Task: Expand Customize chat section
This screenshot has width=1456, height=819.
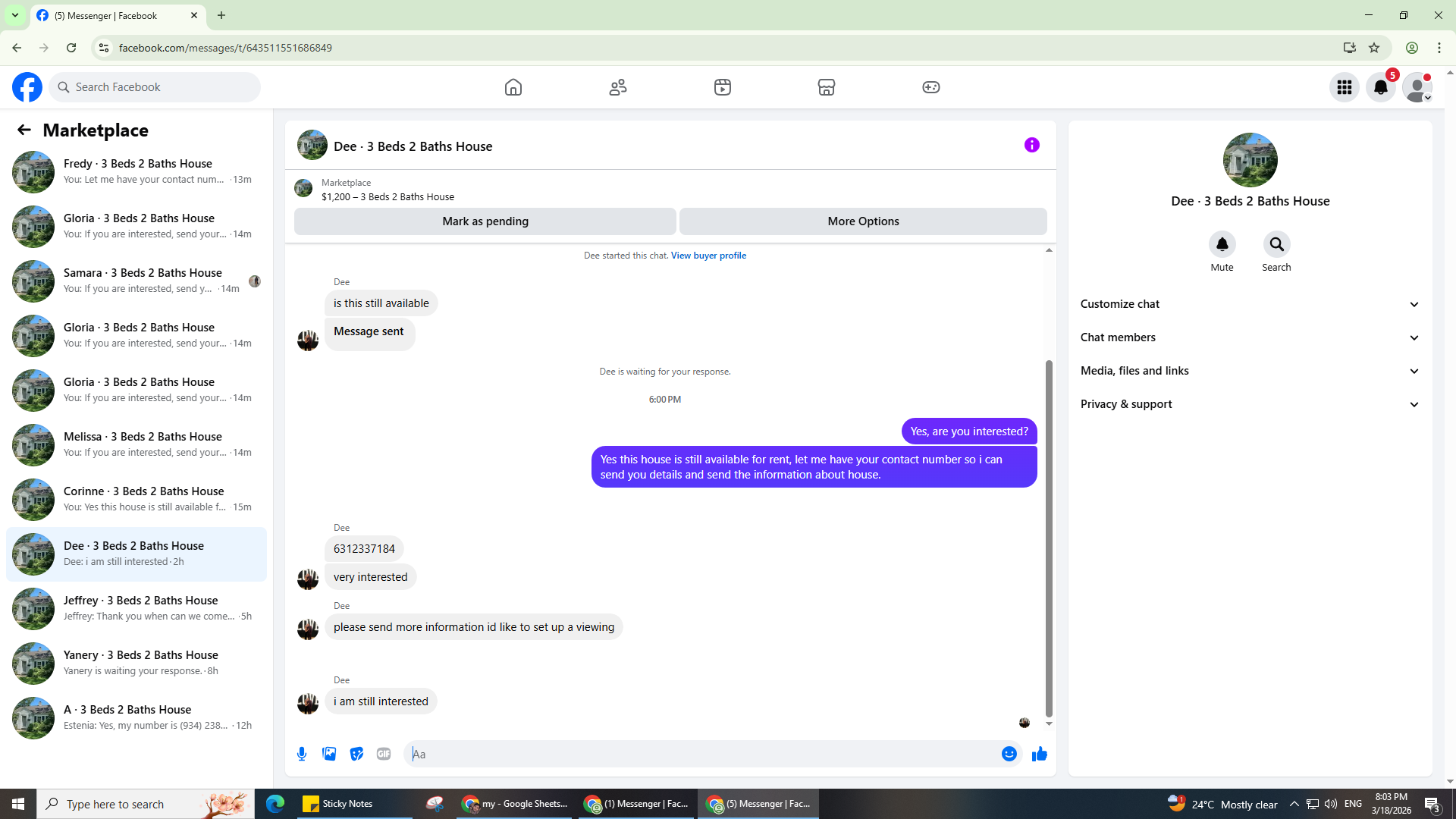Action: [1250, 304]
